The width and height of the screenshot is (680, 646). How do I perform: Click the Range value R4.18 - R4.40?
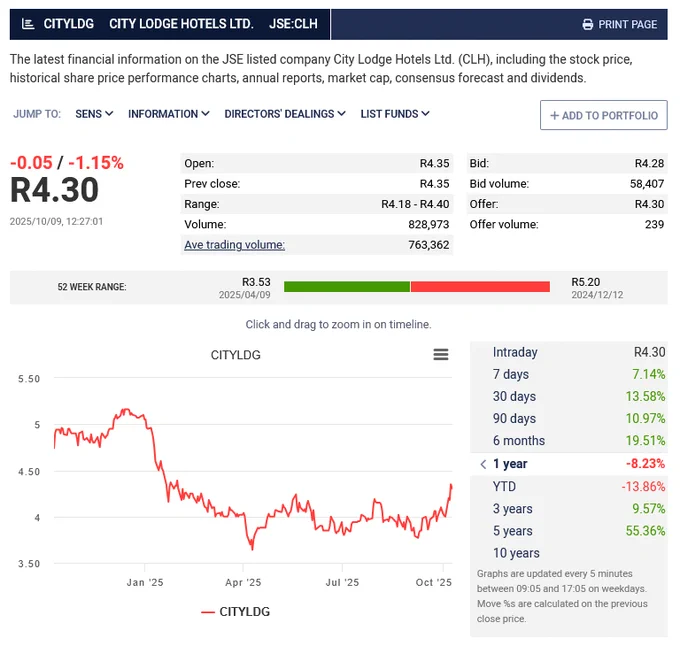415,204
